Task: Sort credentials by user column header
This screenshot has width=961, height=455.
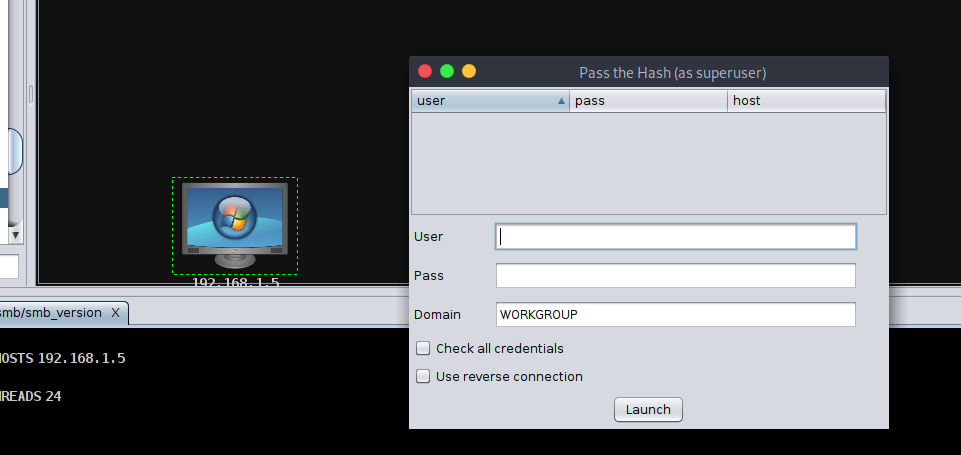Action: [490, 101]
